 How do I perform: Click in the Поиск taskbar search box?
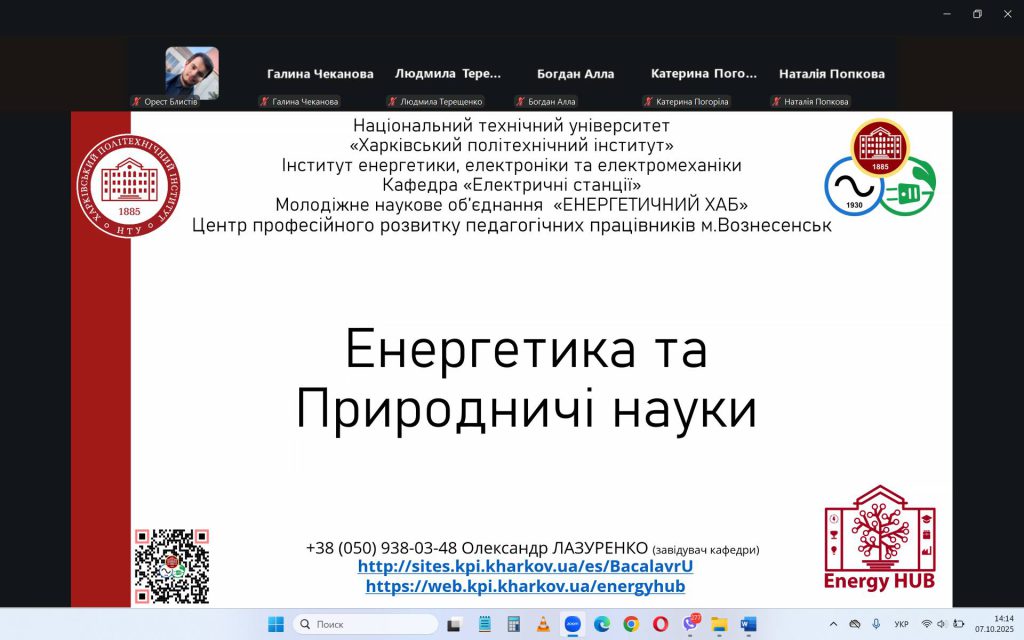366,624
